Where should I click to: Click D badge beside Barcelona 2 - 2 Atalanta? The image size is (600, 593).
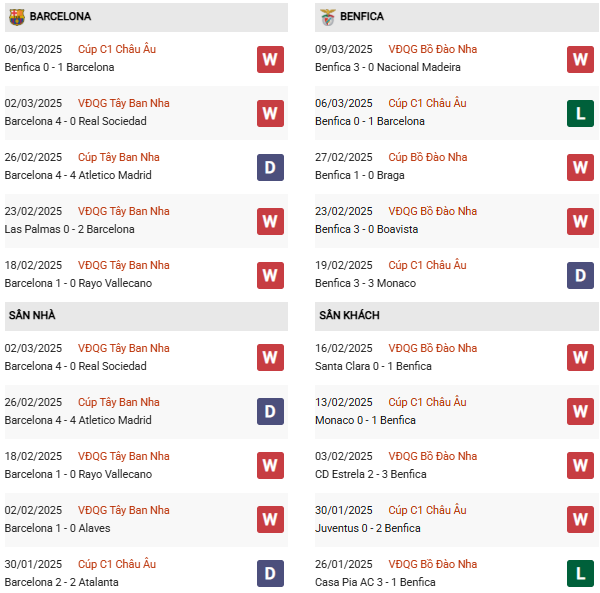(270, 573)
